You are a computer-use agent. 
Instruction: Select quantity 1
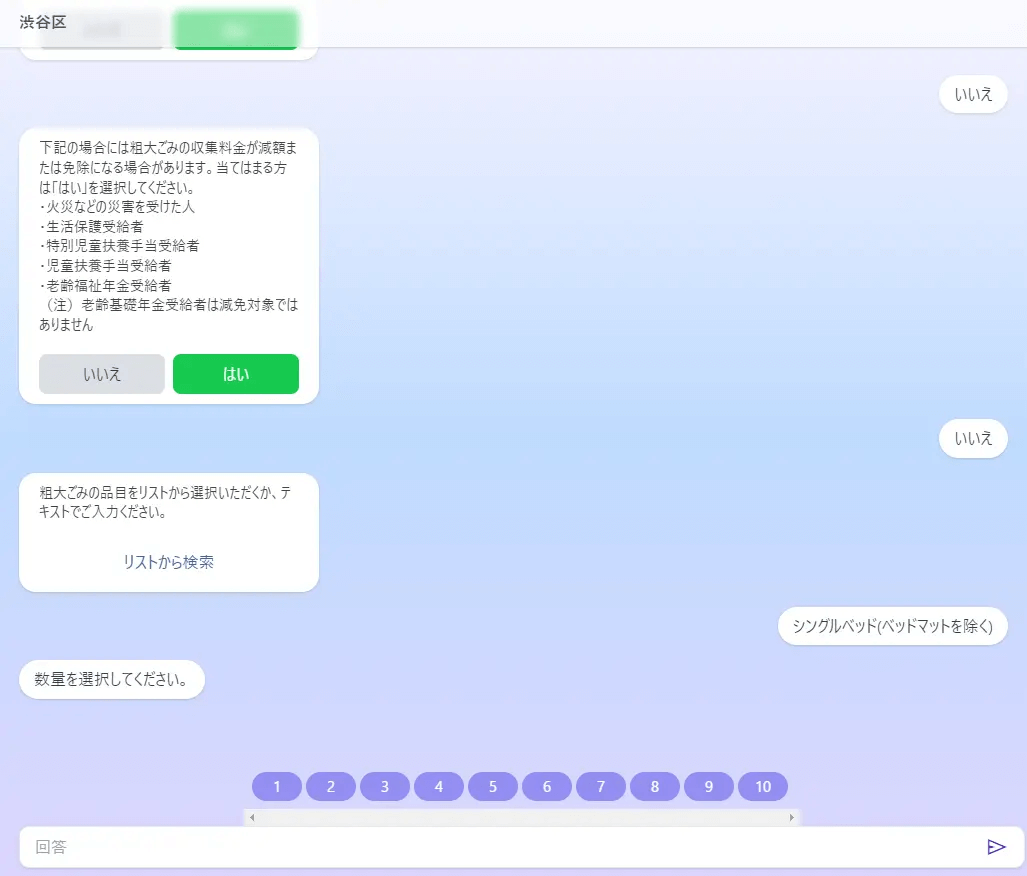[277, 787]
